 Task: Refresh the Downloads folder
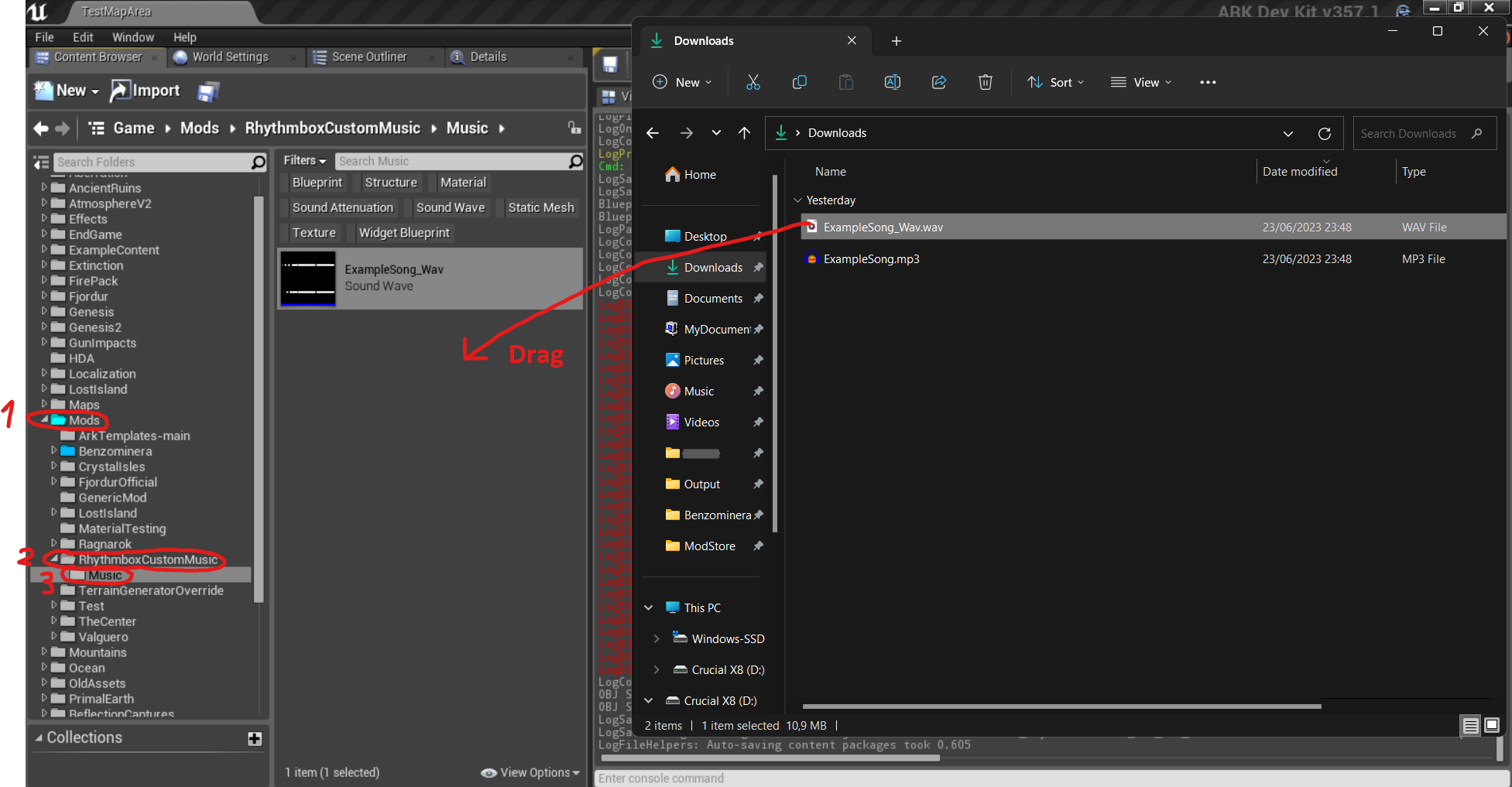click(x=1325, y=133)
